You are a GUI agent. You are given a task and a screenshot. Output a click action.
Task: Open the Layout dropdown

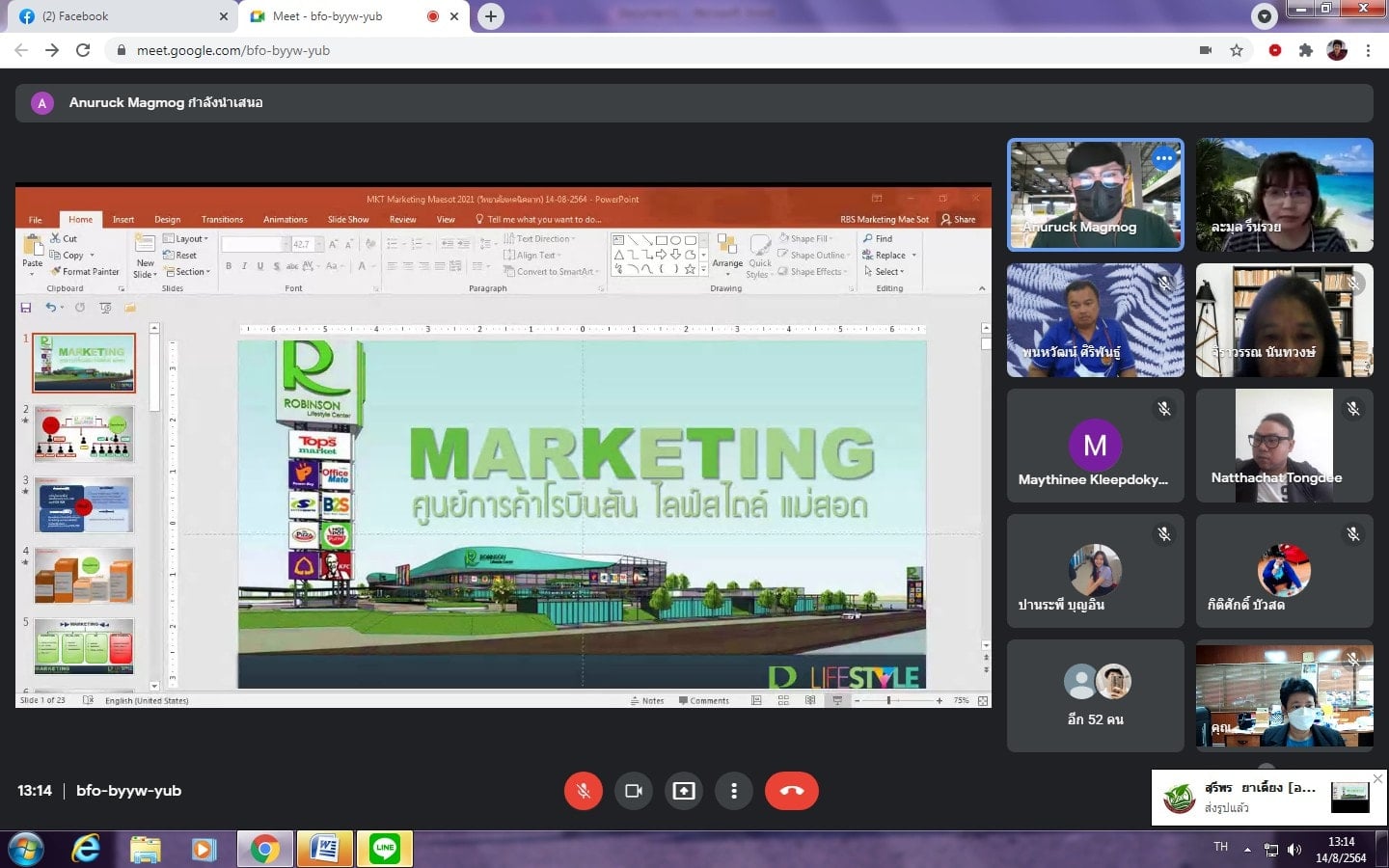point(185,238)
